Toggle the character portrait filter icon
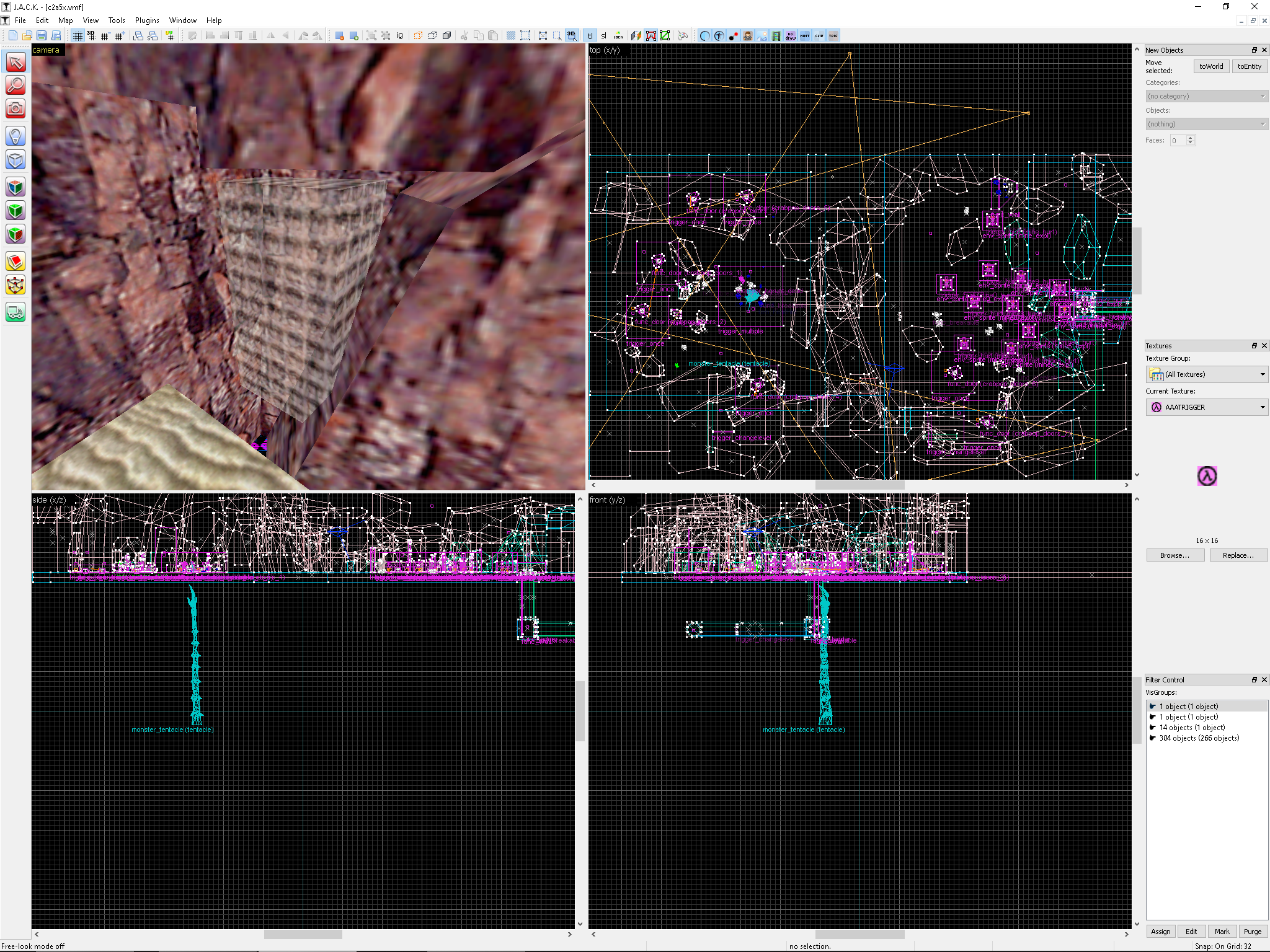The width and height of the screenshot is (1270, 952). pos(748,36)
